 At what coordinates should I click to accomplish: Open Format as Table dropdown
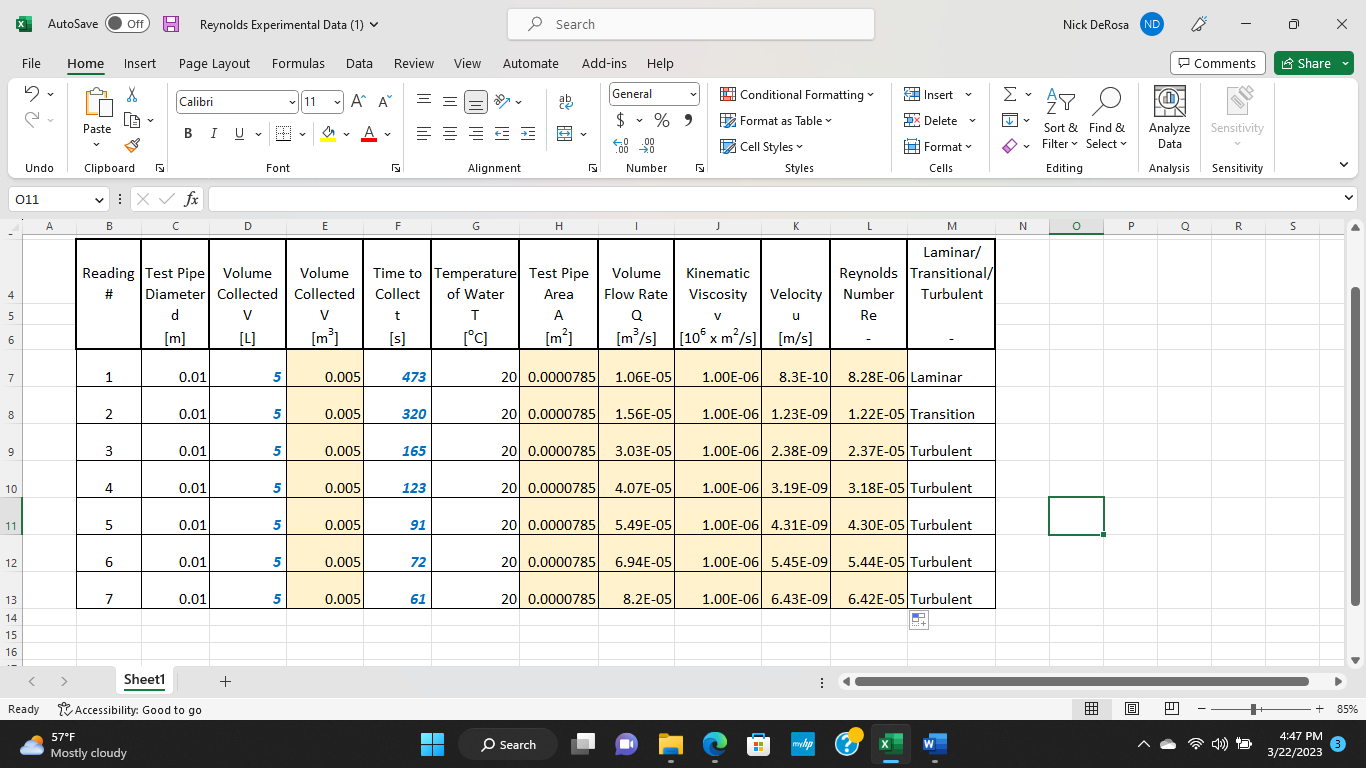coord(776,121)
